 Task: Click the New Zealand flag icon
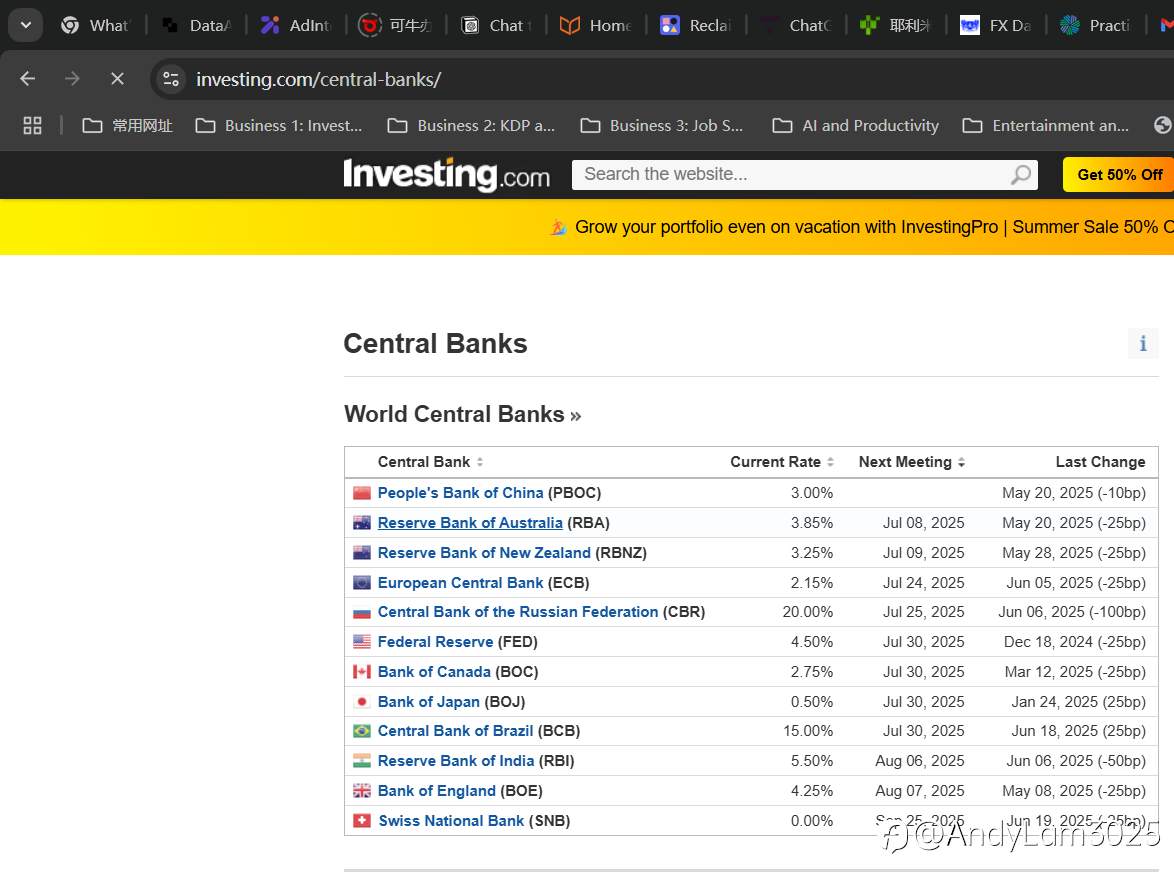pos(362,553)
